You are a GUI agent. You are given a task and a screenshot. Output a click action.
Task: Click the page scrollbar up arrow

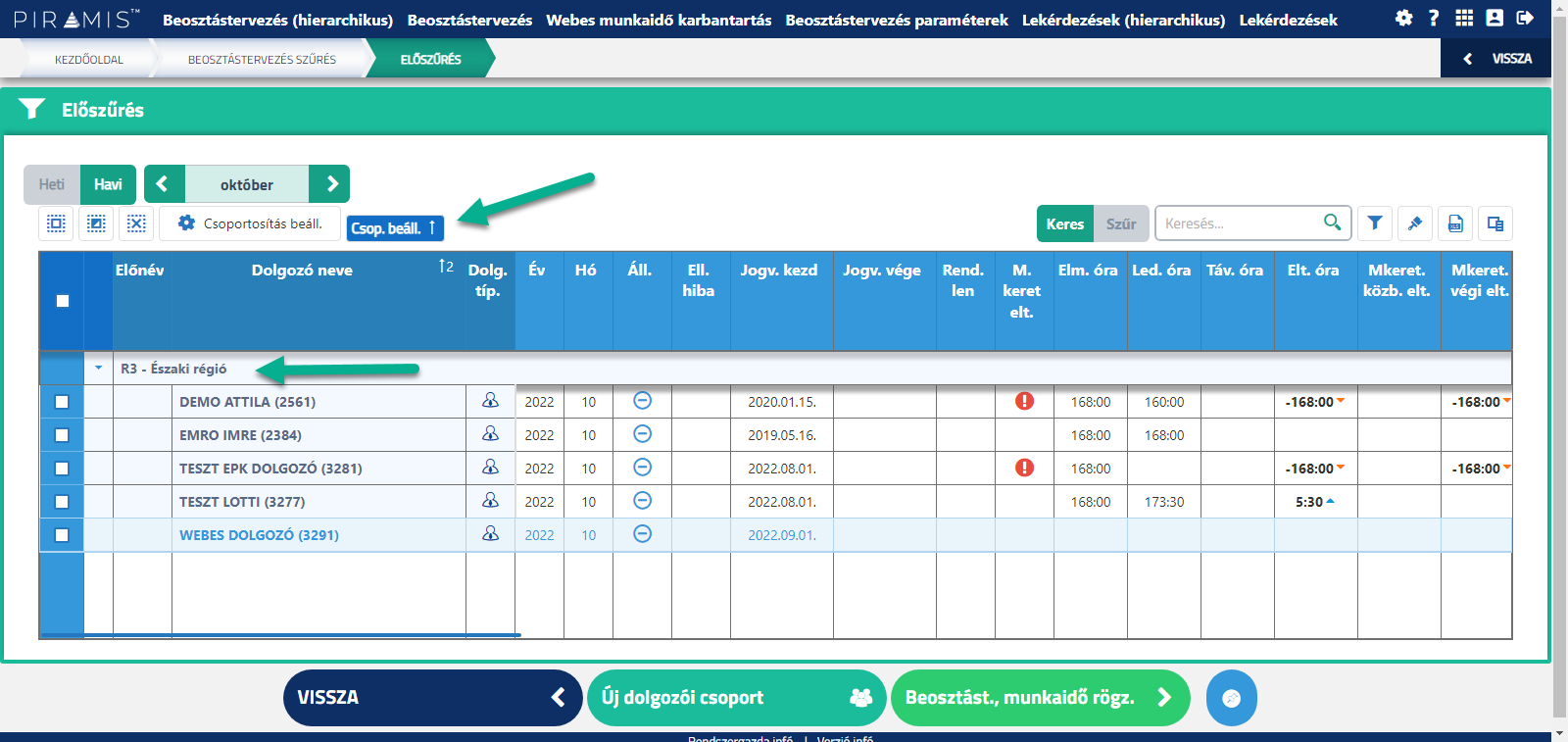point(1560,6)
